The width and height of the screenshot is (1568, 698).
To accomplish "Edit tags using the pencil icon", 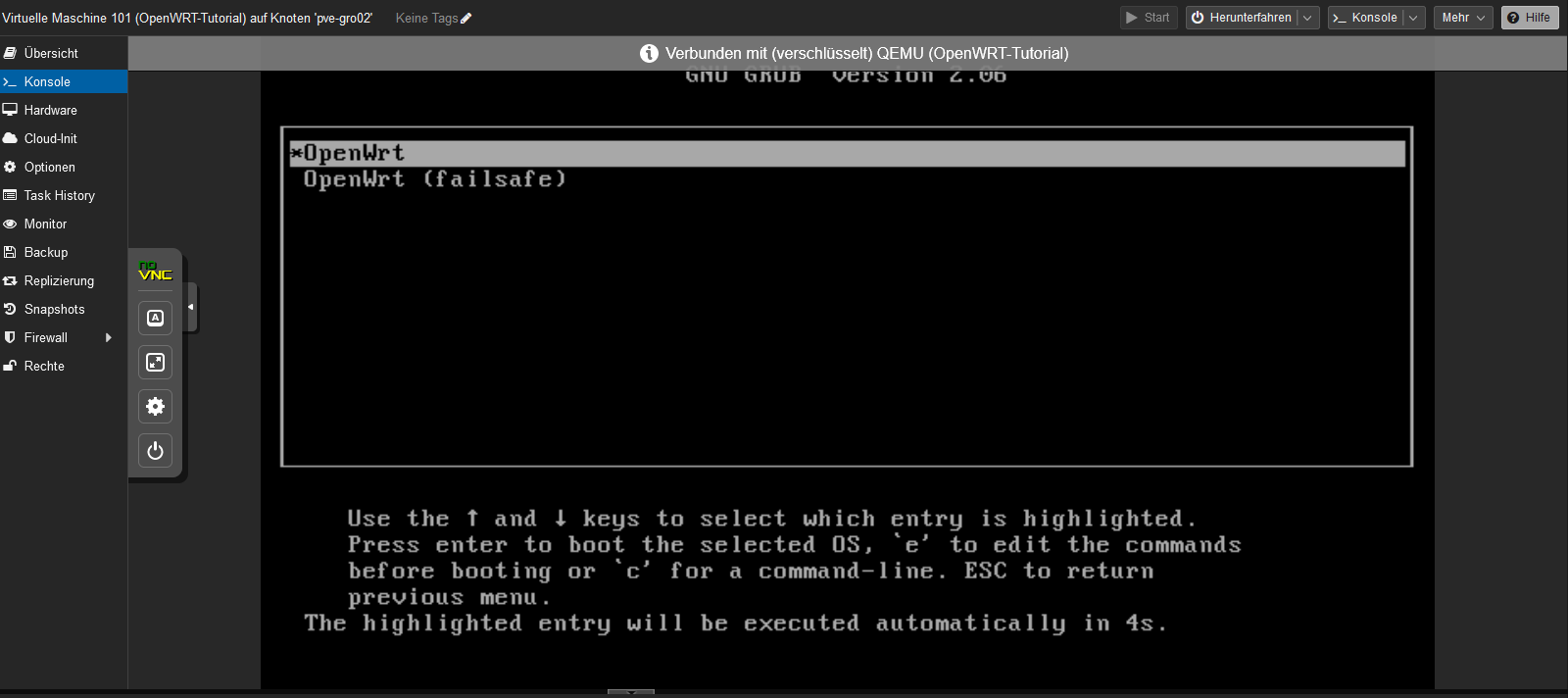I will [x=466, y=18].
